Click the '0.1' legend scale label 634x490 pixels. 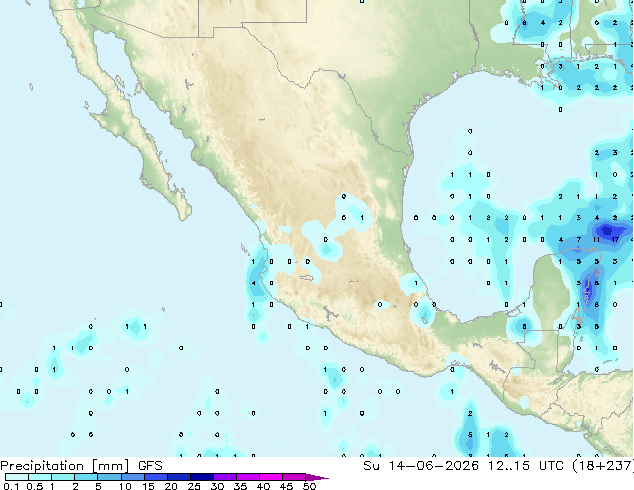(x=11, y=486)
